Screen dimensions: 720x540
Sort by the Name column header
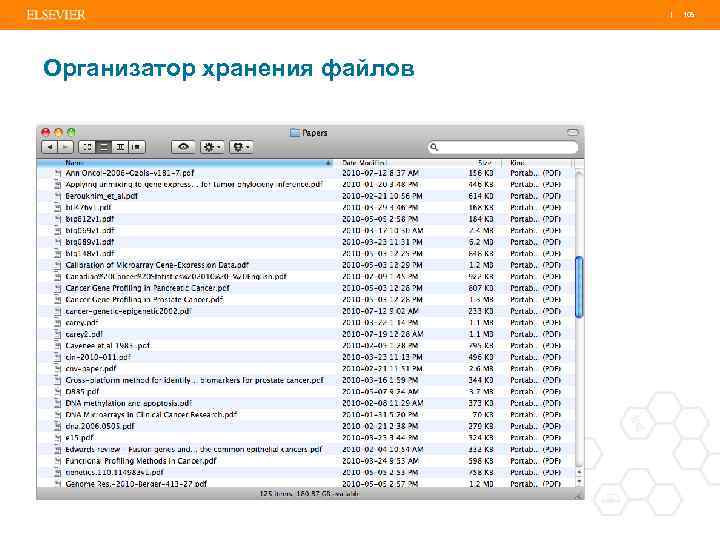click(x=184, y=163)
